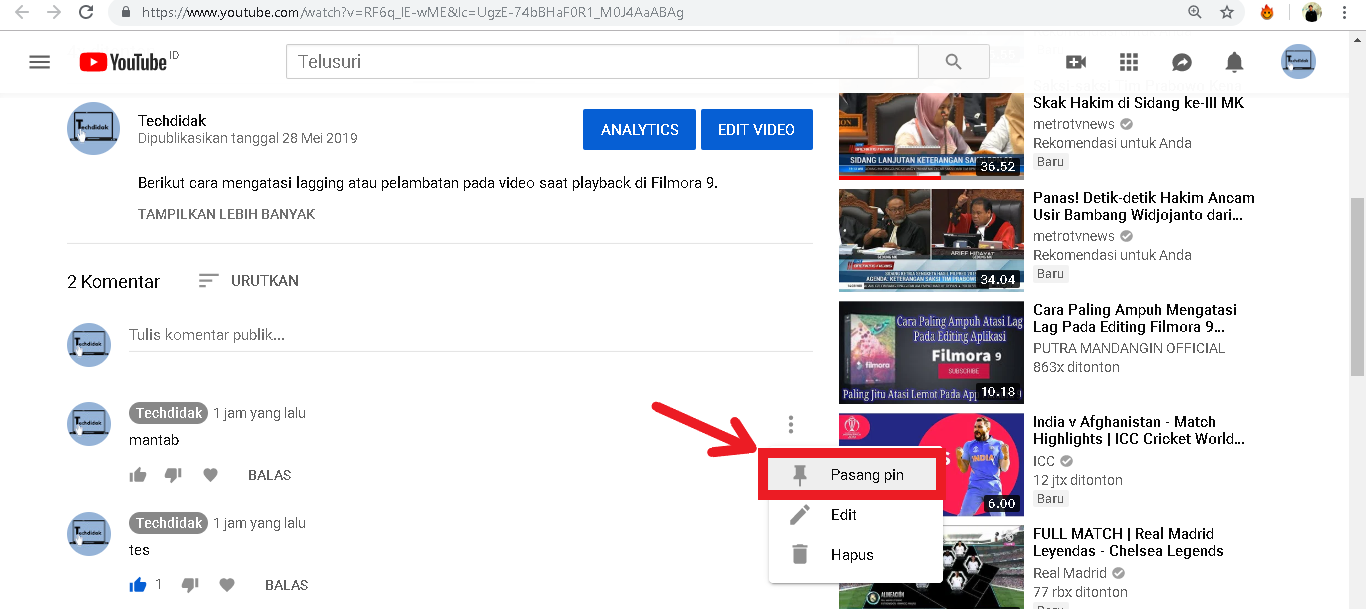1366x609 pixels.
Task: Give a creator heart to the 'mantab' comment
Action: (x=210, y=475)
